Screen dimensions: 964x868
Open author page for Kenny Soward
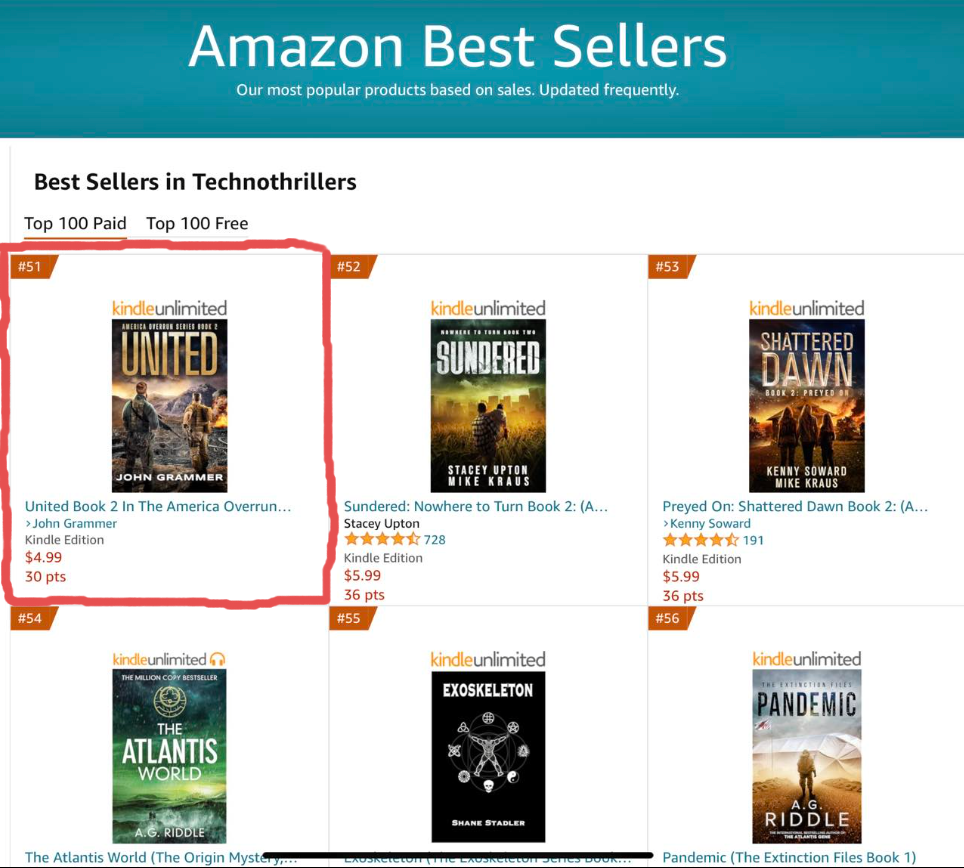click(708, 522)
